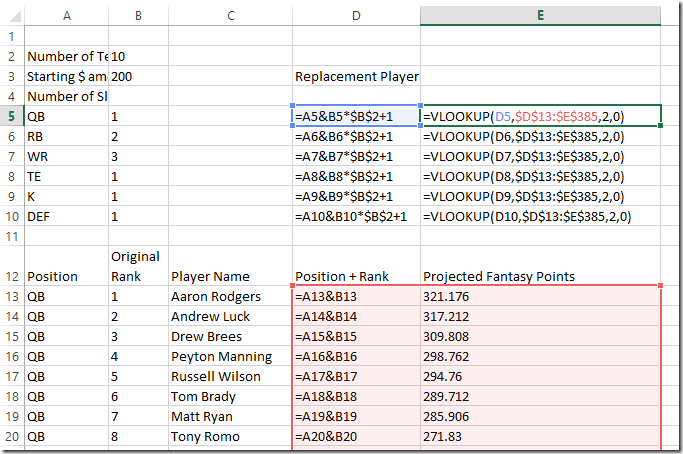Click cell A8 containing TE
The image size is (683, 454).
pos(67,176)
